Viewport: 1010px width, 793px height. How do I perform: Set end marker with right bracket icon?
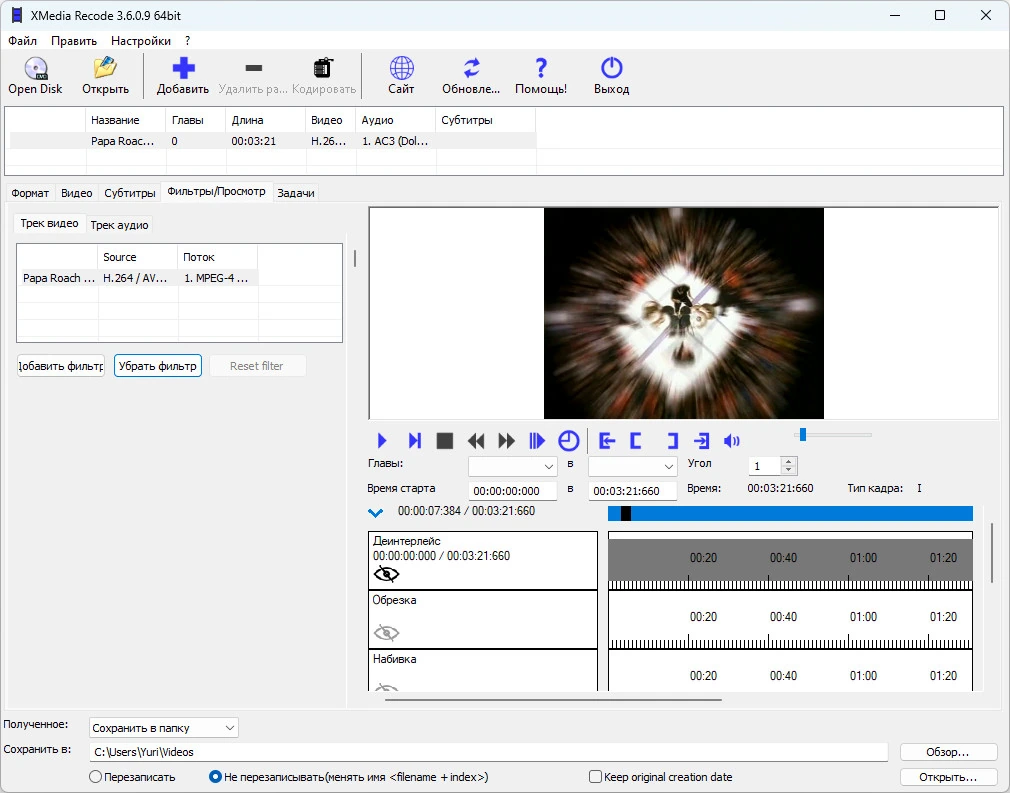click(672, 441)
